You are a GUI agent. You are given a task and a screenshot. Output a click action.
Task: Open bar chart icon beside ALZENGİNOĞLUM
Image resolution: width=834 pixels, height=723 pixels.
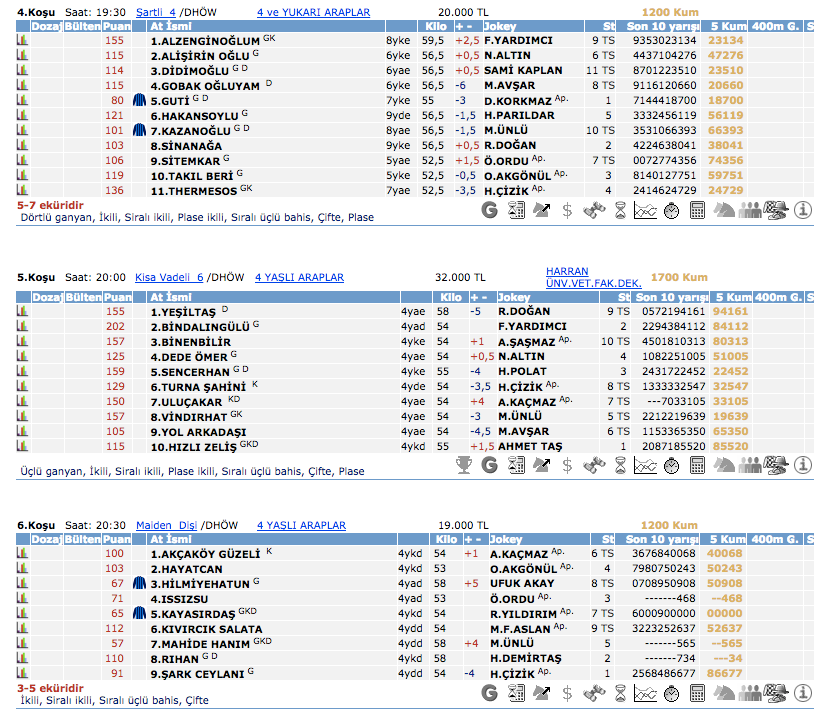[x=23, y=41]
